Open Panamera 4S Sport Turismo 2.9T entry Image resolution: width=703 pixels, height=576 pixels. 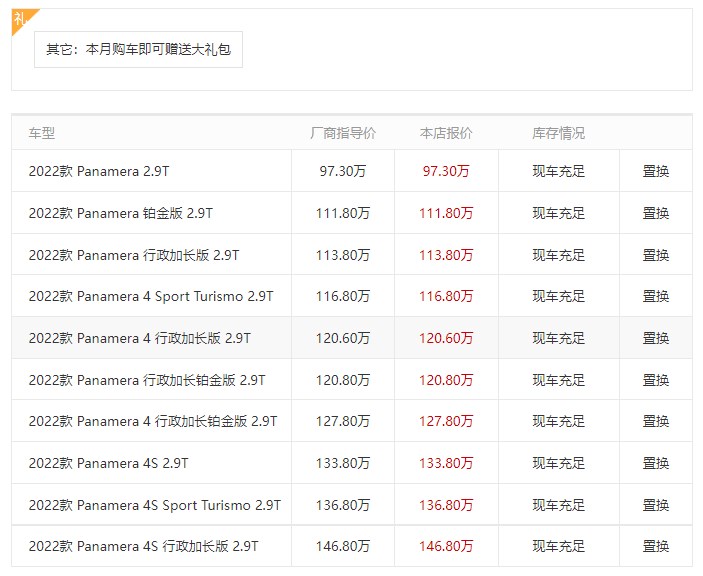155,505
